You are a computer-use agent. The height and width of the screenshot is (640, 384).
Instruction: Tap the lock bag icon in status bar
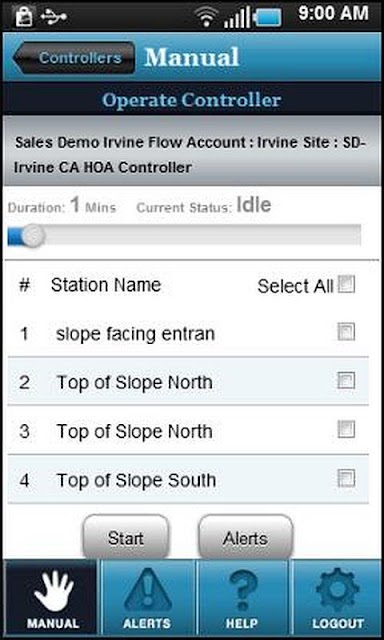24,16
